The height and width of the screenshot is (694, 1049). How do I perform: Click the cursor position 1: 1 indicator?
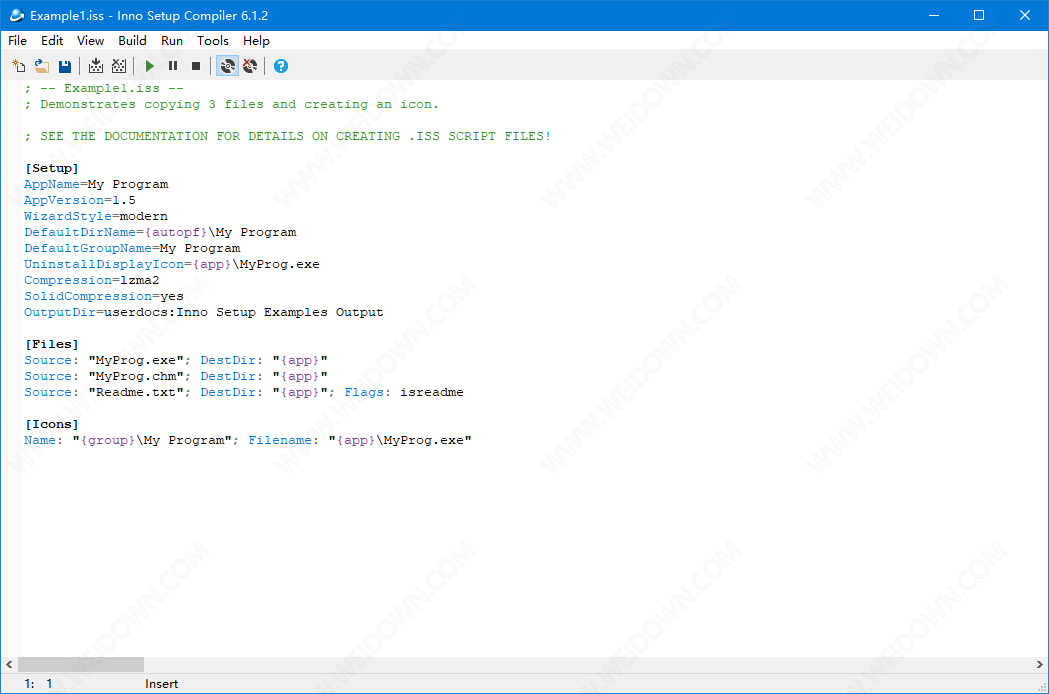pyautogui.click(x=38, y=684)
